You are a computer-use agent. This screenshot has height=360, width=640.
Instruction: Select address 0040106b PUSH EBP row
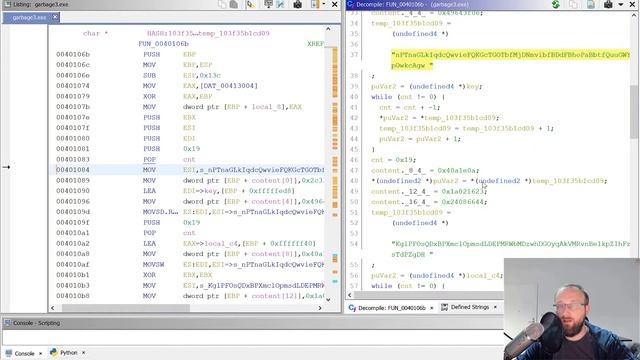pos(190,54)
